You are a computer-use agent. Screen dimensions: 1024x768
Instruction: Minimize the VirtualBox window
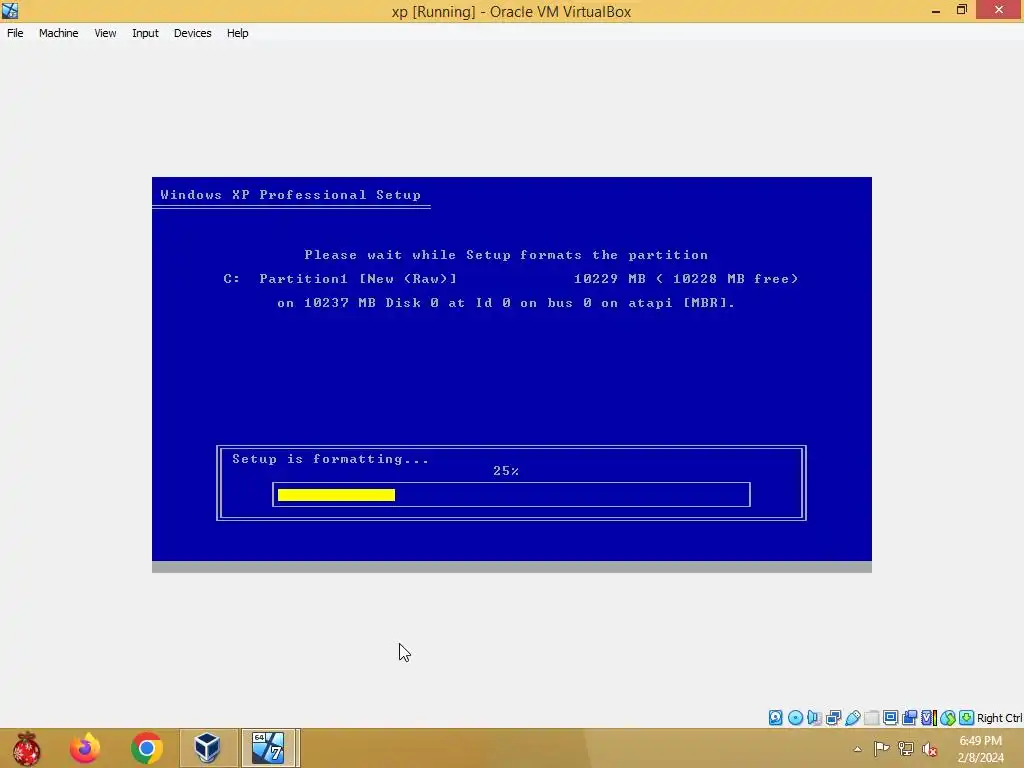pyautogui.click(x=936, y=10)
